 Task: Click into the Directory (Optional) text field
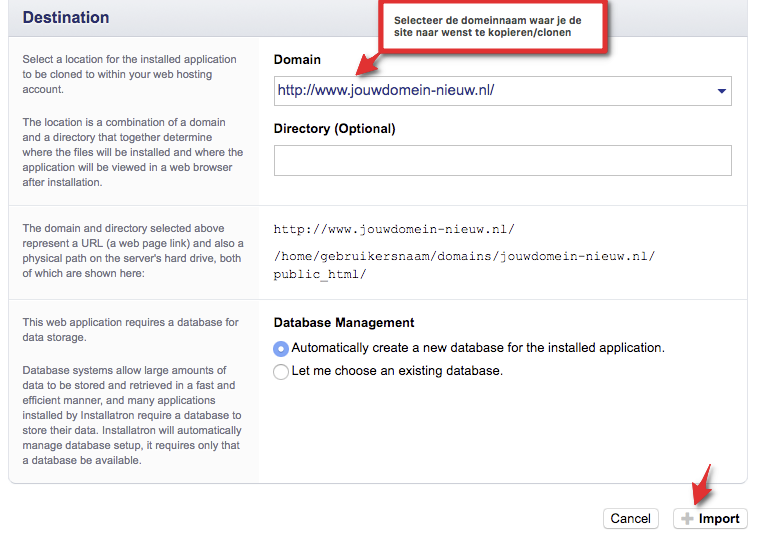tap(502, 160)
